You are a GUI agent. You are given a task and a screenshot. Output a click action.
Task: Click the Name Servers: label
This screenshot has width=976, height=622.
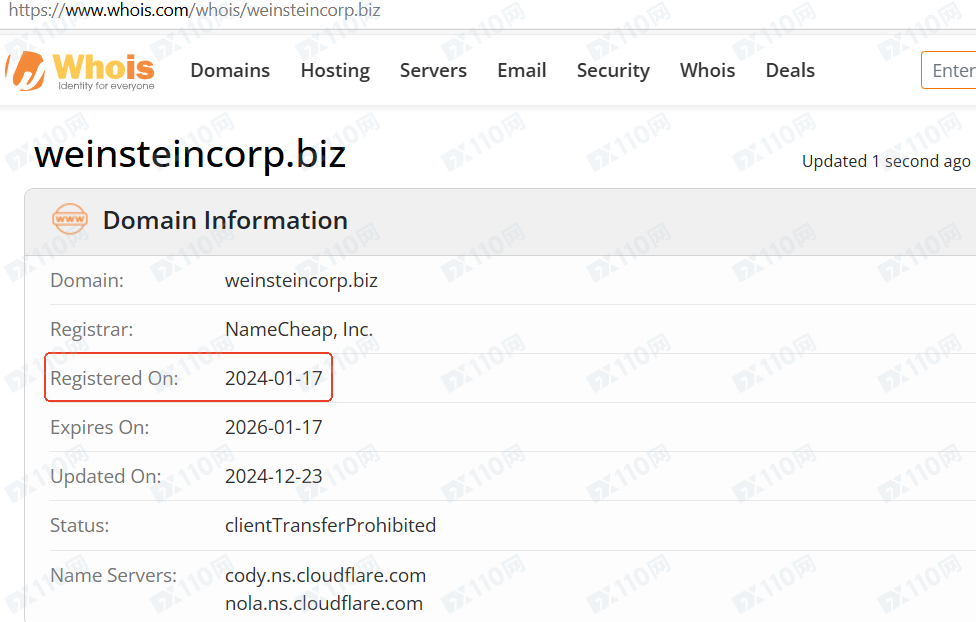113,575
